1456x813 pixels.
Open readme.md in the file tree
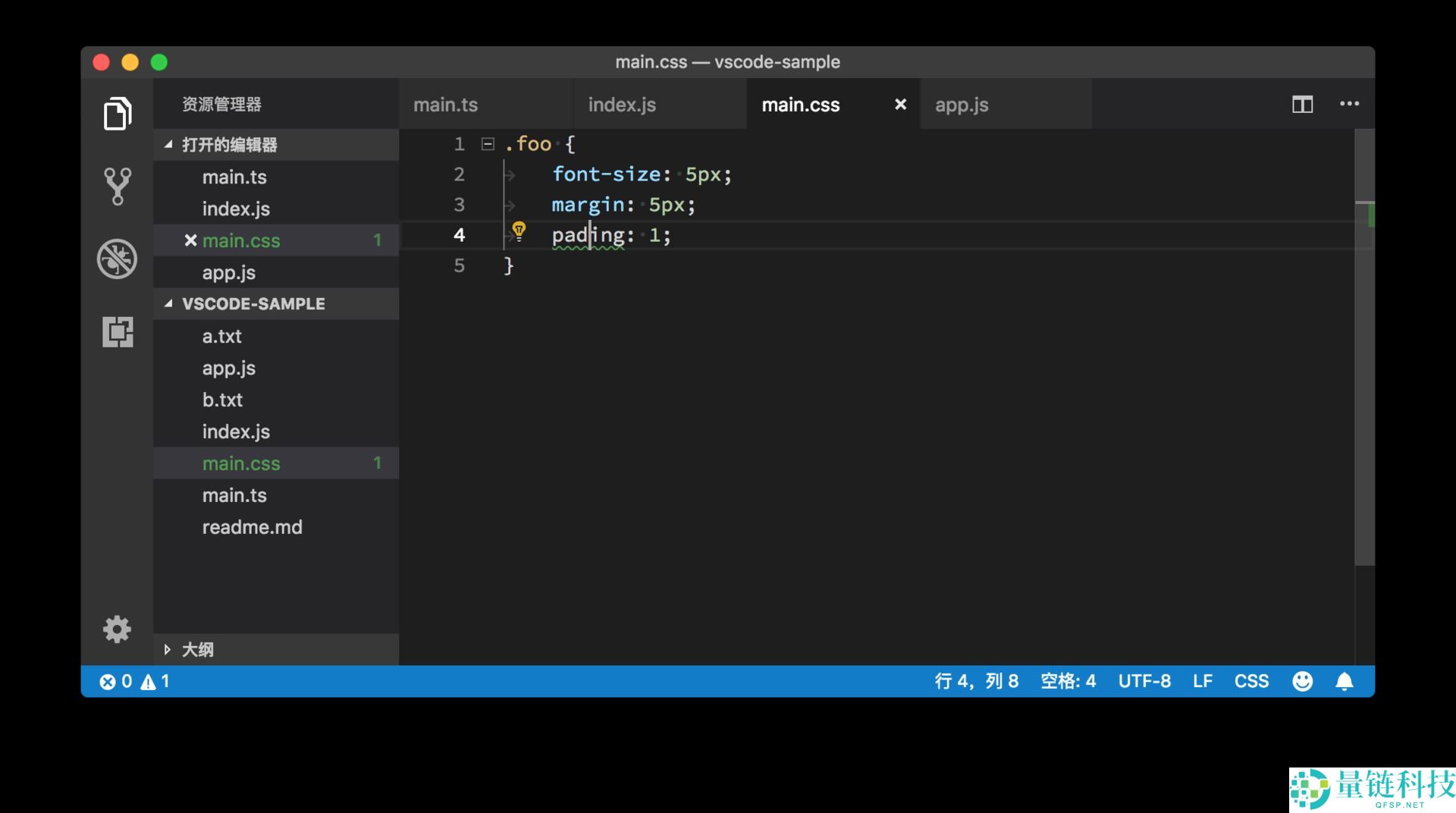pos(276,527)
